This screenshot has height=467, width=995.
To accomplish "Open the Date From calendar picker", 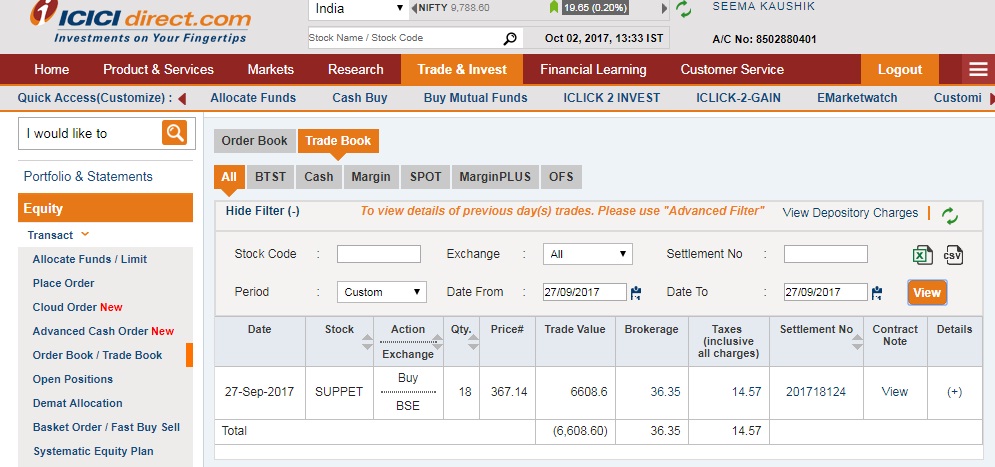I will 636,293.
